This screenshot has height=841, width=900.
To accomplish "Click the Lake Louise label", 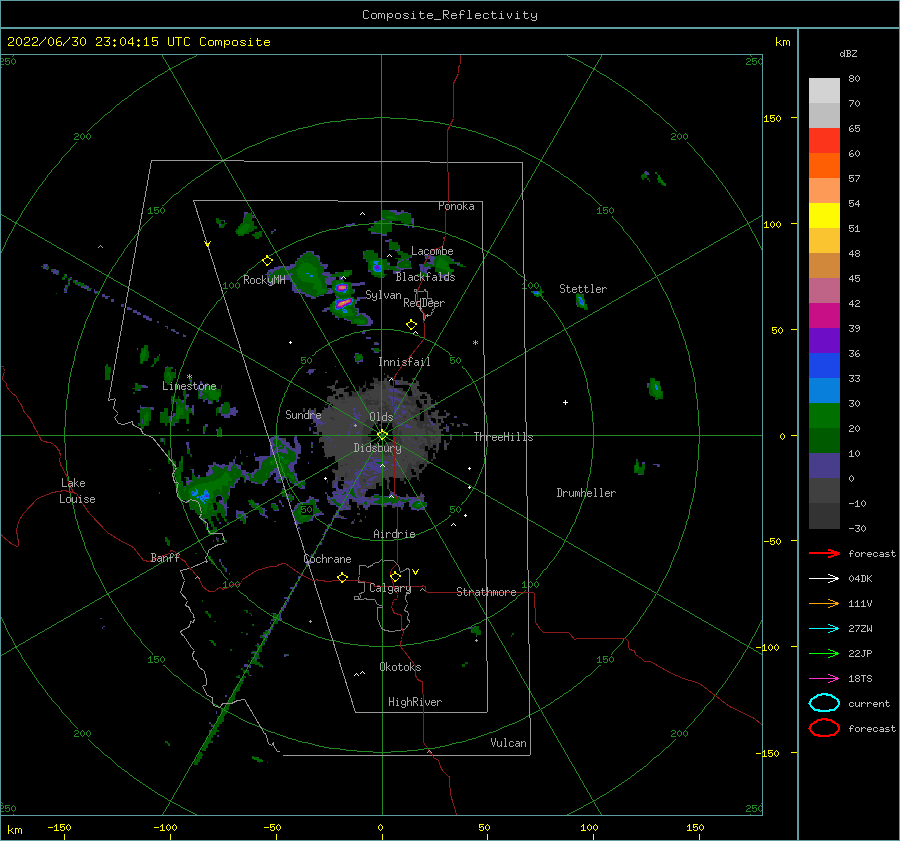I will [x=77, y=491].
